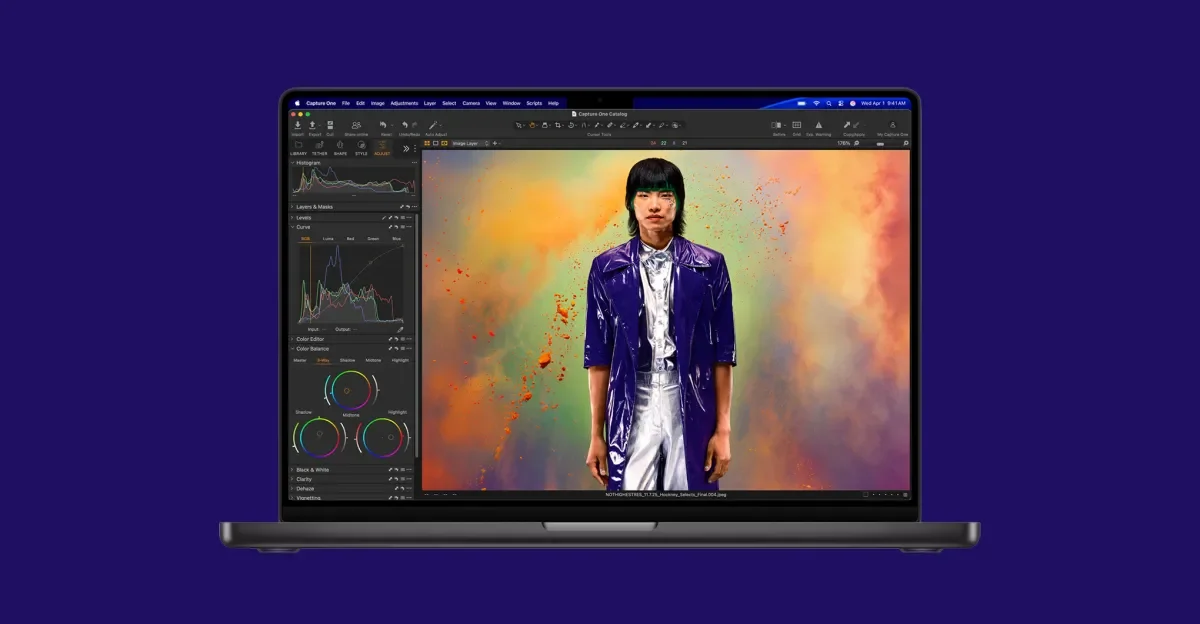The width and height of the screenshot is (1200, 624).
Task: Open My Capture One account icon
Action: 893,125
